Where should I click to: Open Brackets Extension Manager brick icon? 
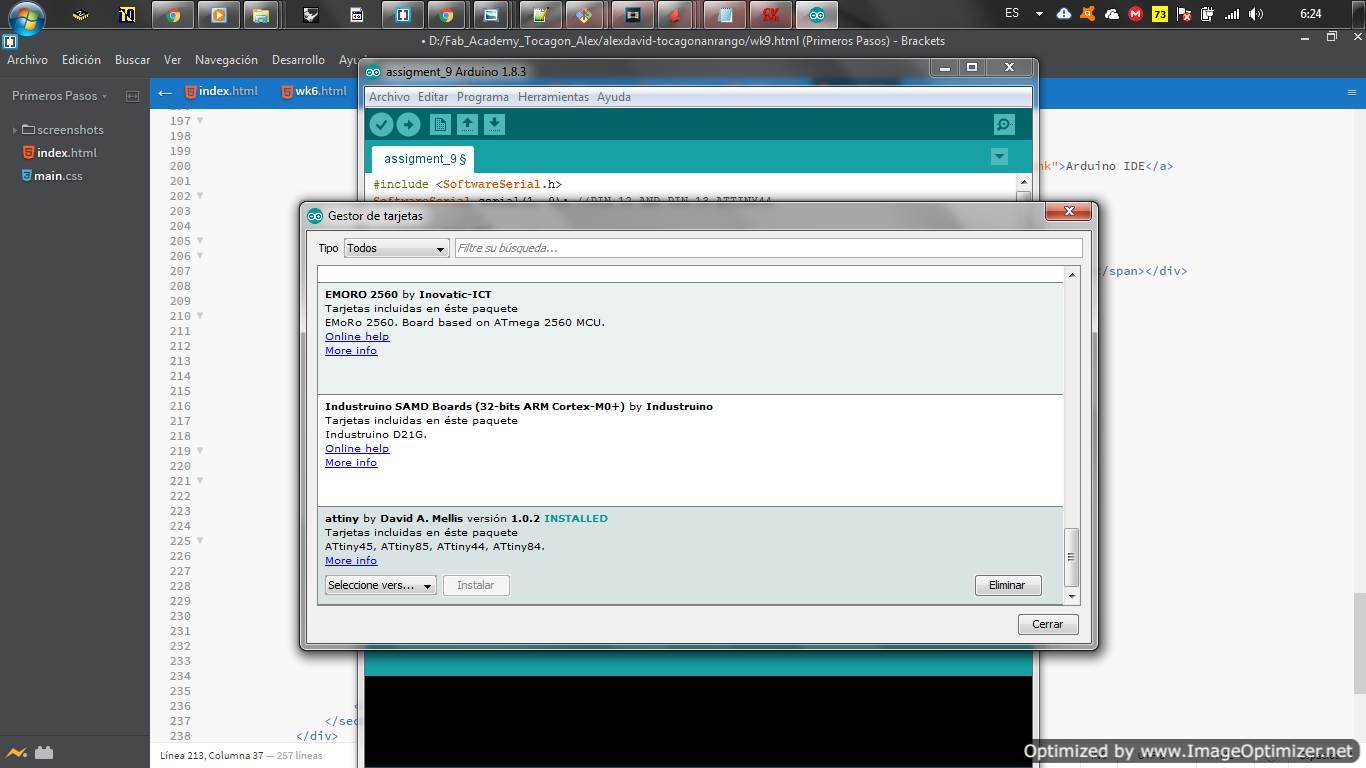point(43,753)
